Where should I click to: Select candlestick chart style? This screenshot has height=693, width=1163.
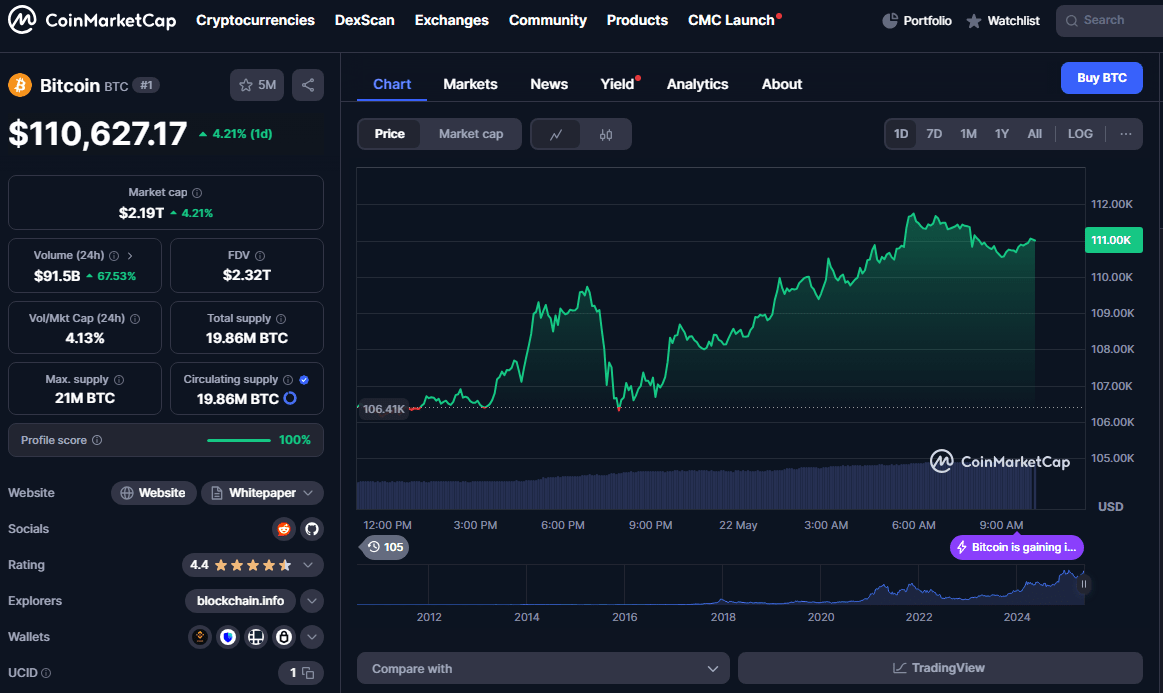point(606,134)
